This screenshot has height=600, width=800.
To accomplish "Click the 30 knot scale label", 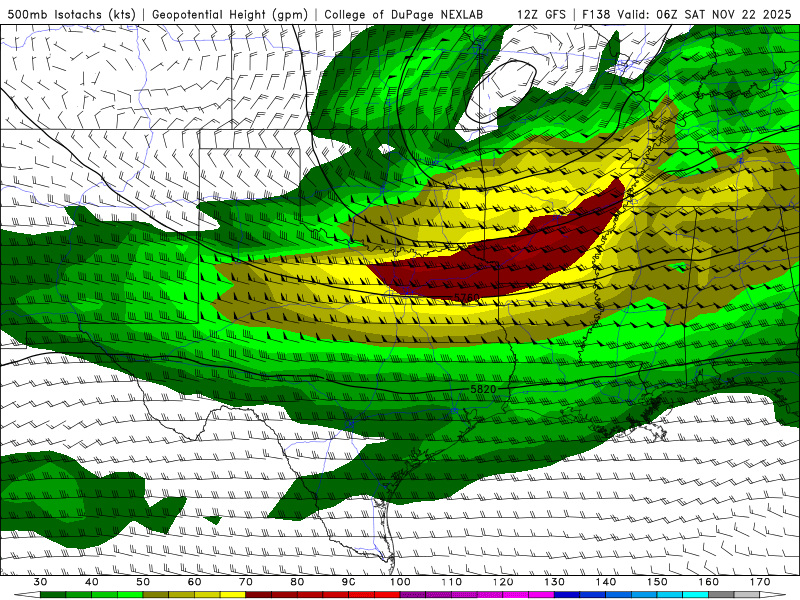I will (x=40, y=582).
